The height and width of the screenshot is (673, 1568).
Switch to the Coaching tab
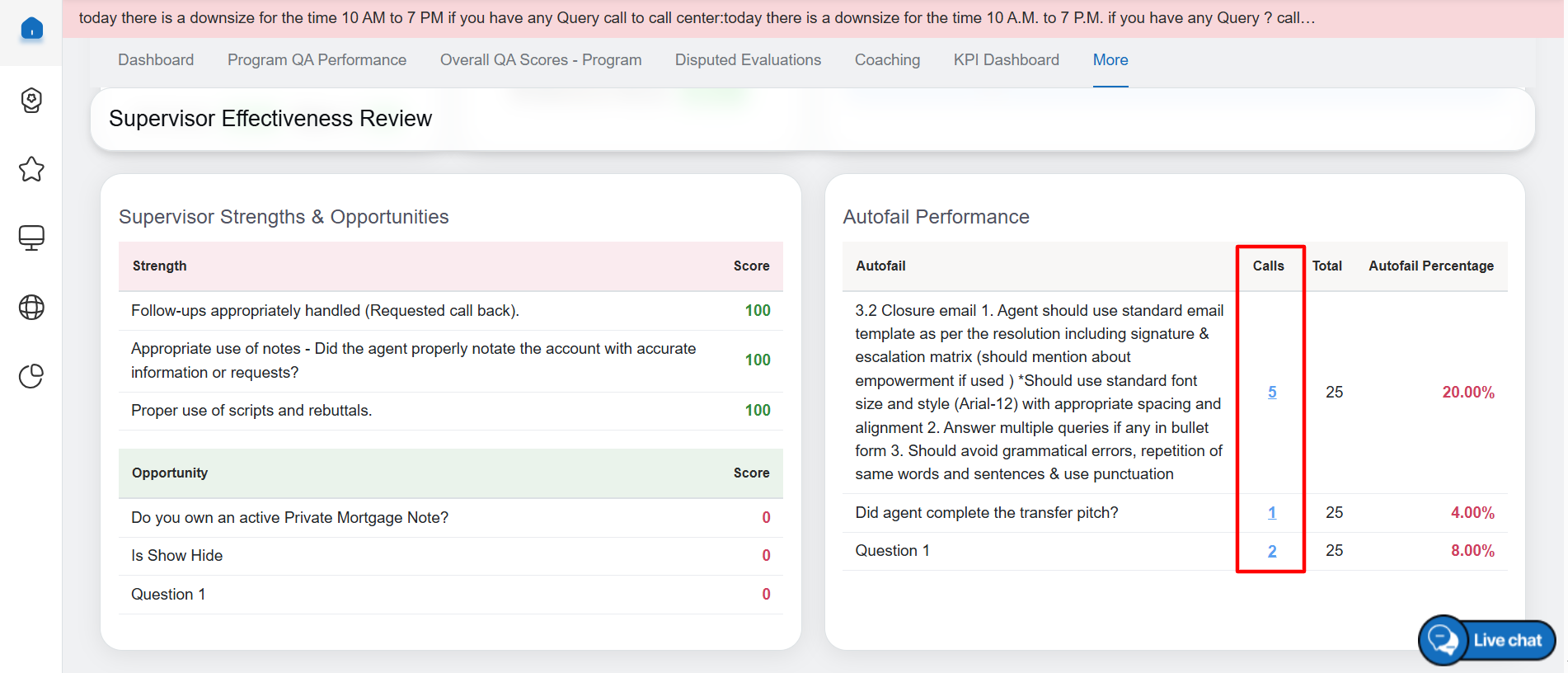[x=887, y=60]
